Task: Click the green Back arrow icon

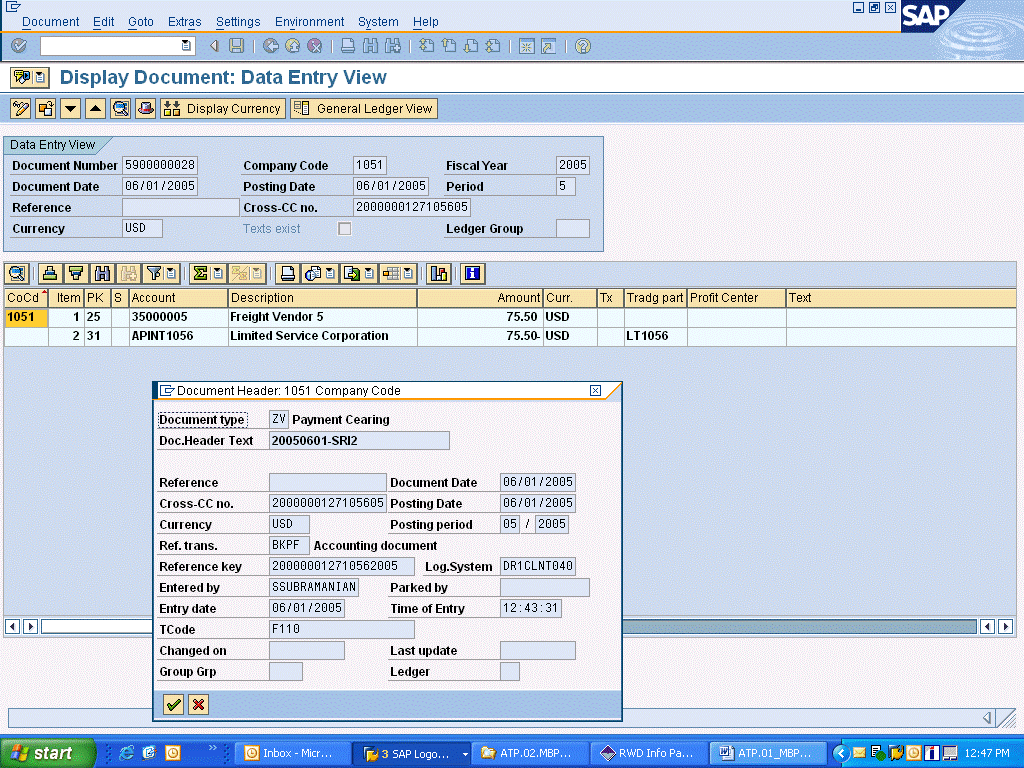Action: (270, 46)
